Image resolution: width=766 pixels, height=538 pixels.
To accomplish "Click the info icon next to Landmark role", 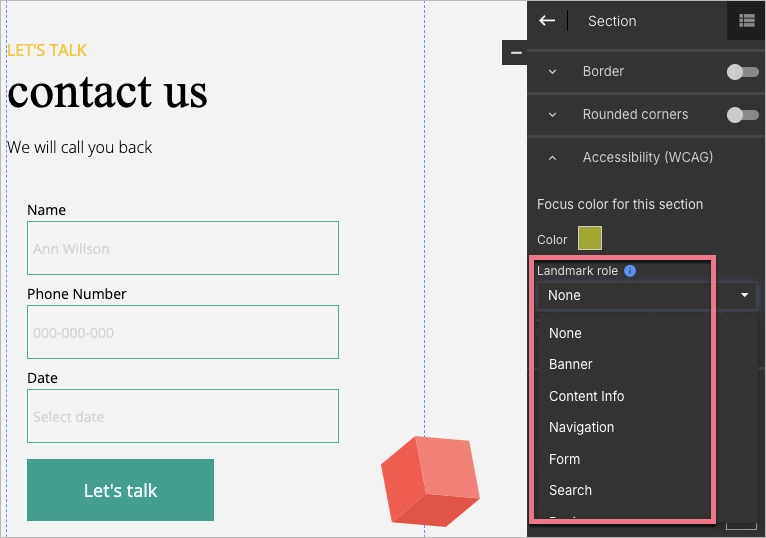I will tap(630, 271).
